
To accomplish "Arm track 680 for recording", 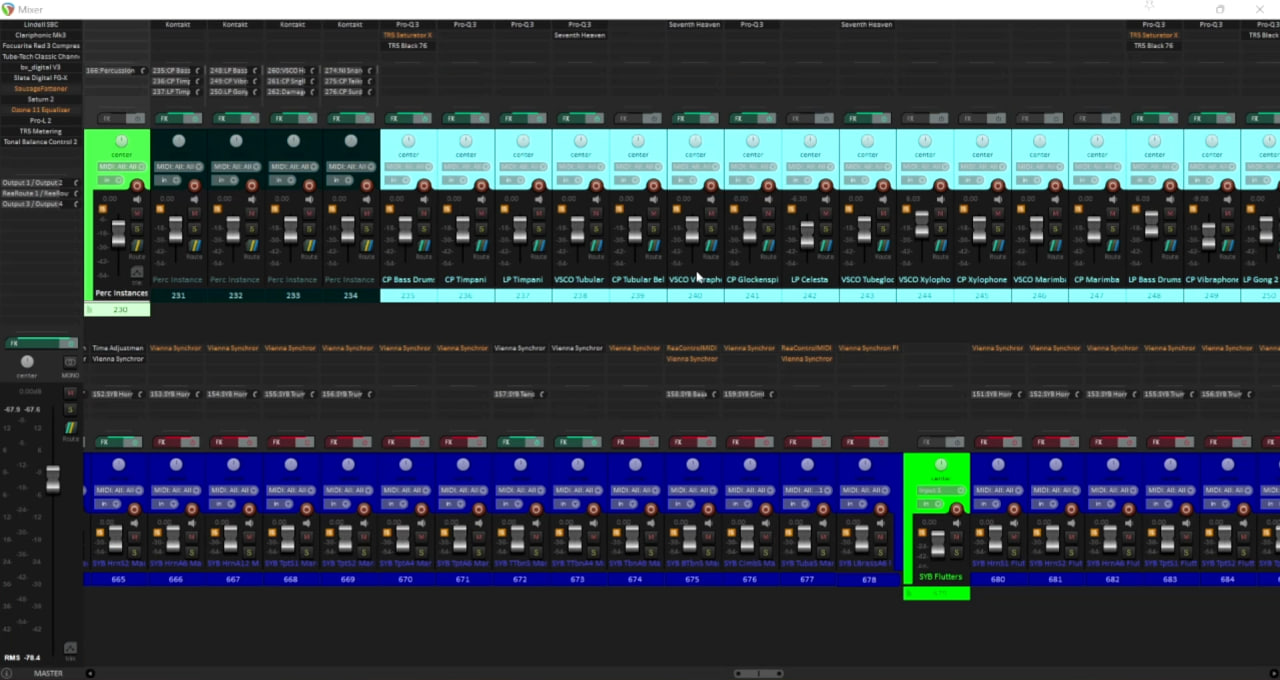I will [1014, 509].
